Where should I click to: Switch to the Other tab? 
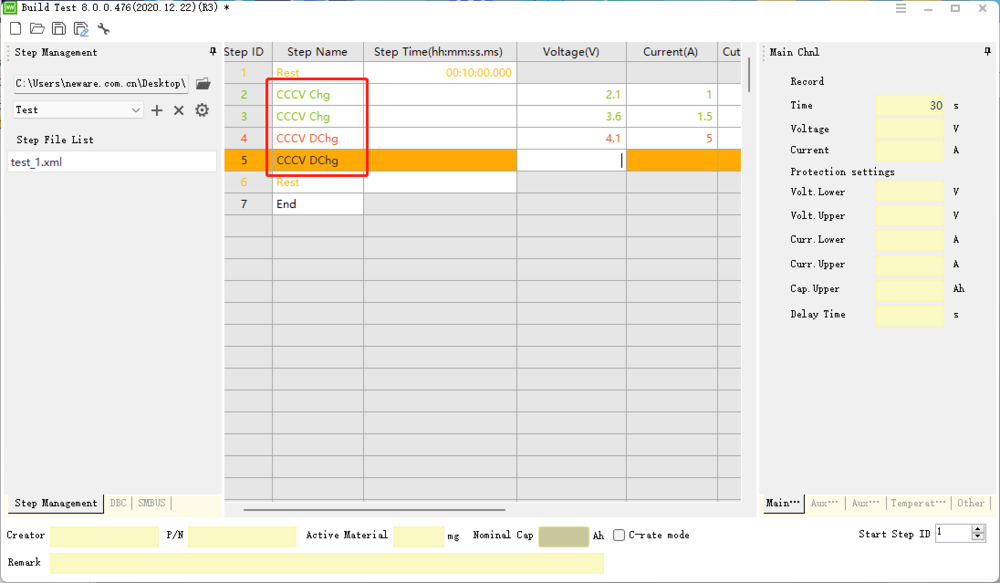(970, 503)
